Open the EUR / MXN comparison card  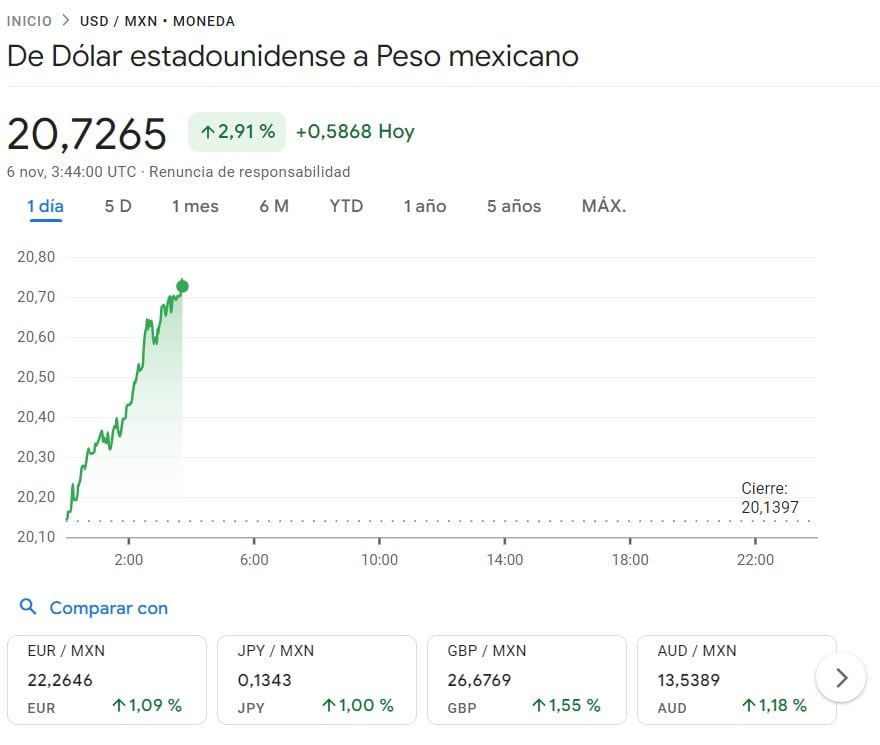pyautogui.click(x=106, y=679)
